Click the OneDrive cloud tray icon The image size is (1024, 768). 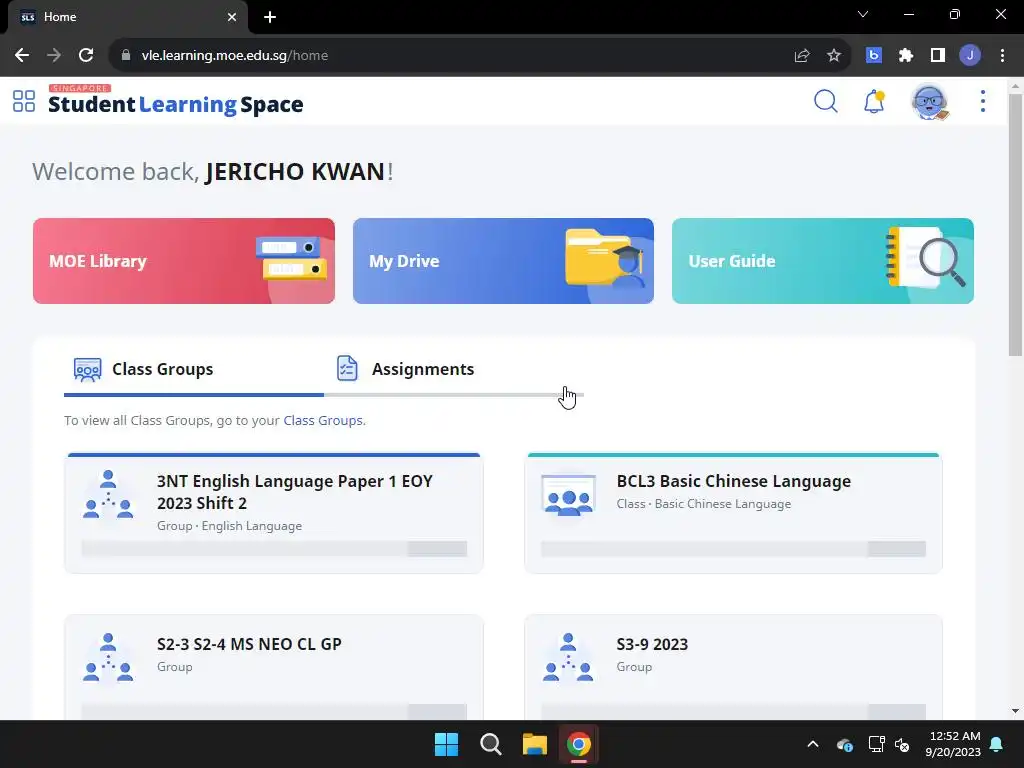(x=844, y=744)
